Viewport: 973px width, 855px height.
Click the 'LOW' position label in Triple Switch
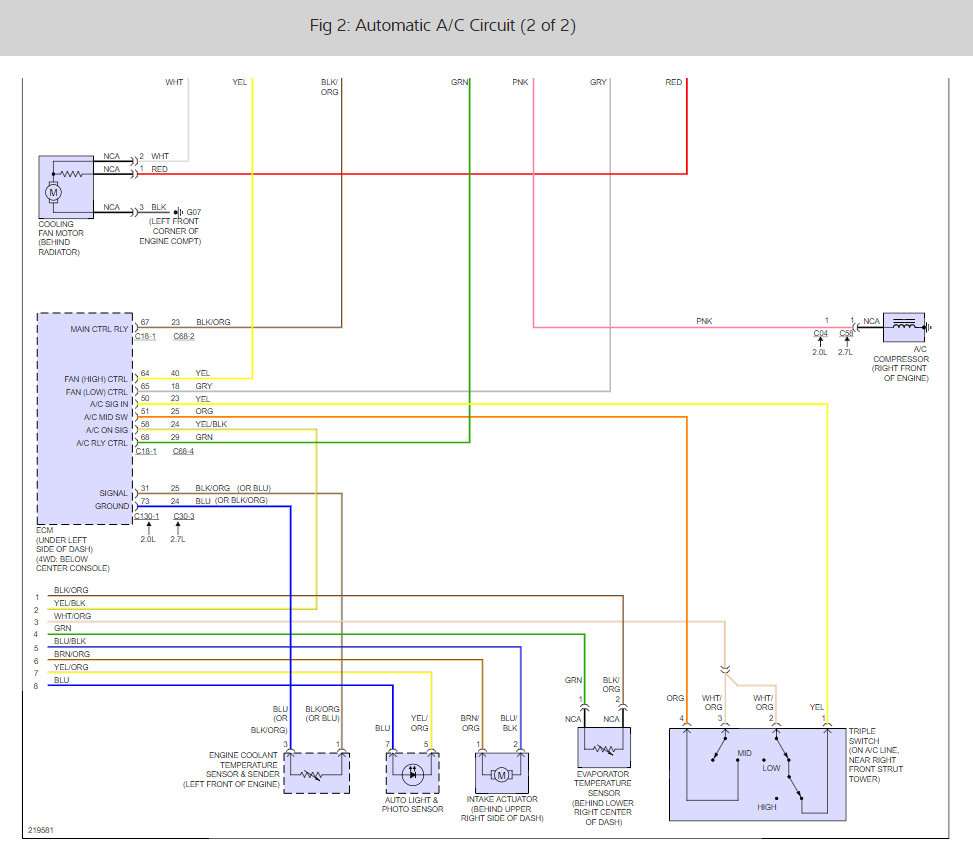771,768
